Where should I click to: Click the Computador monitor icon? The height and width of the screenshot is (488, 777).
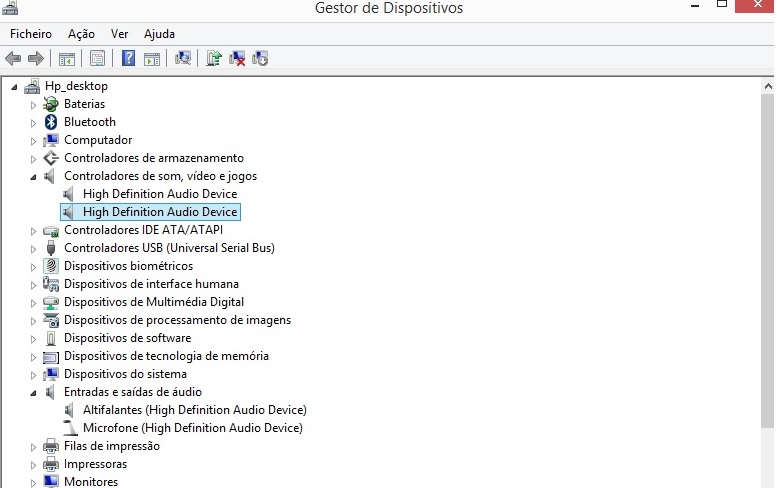point(51,140)
